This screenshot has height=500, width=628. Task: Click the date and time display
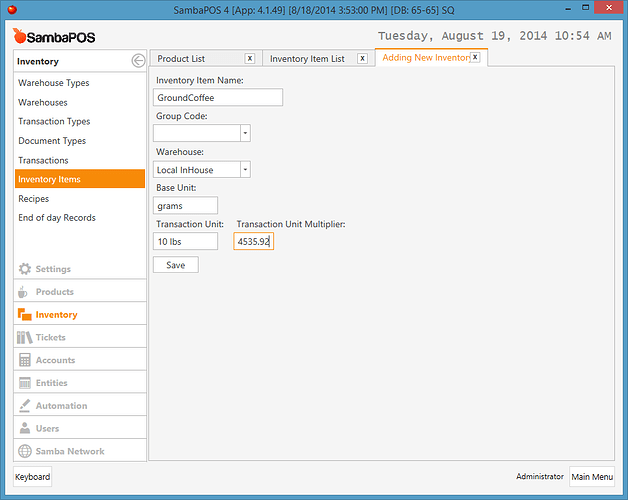point(495,36)
